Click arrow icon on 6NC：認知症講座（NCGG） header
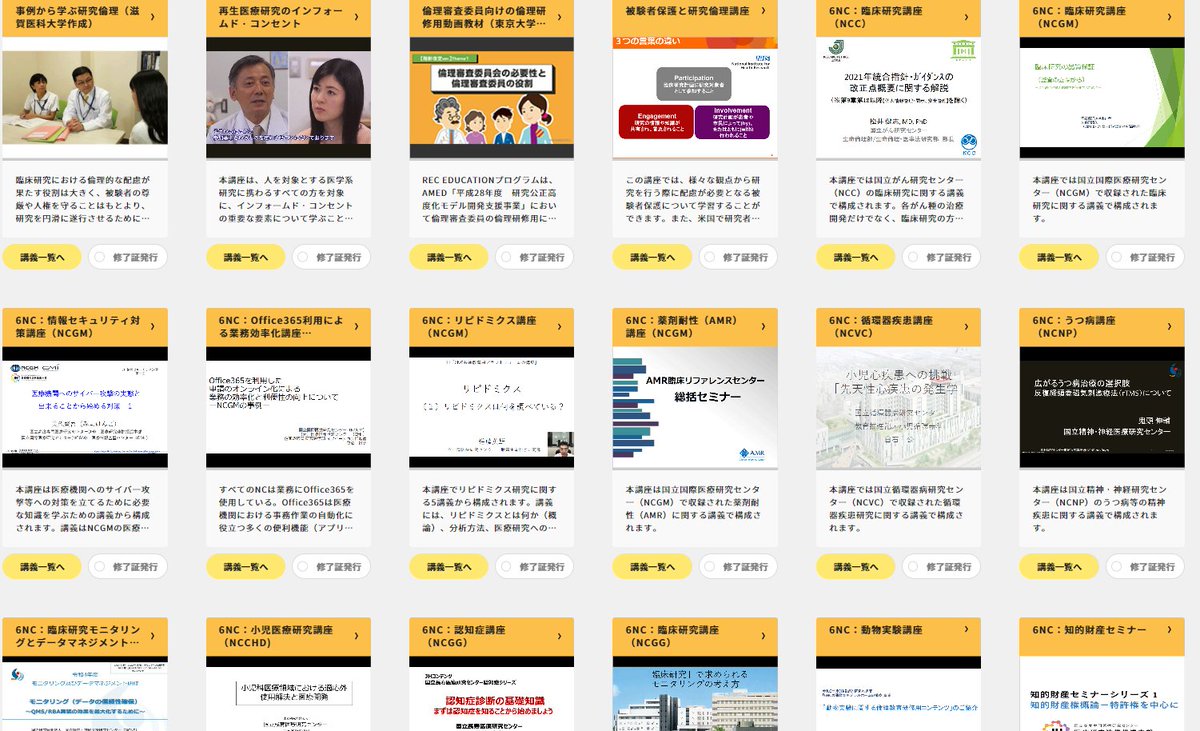The width and height of the screenshot is (1200, 731). (558, 637)
